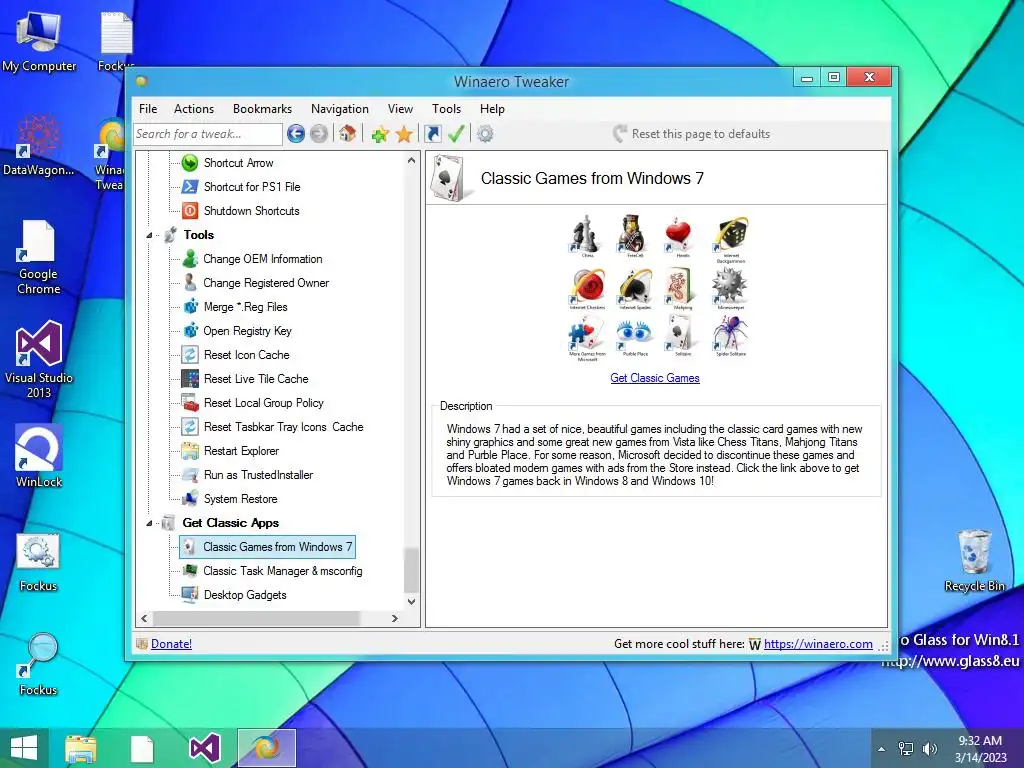
Task: Collapse the Get Classic Apps category
Action: (x=150, y=523)
